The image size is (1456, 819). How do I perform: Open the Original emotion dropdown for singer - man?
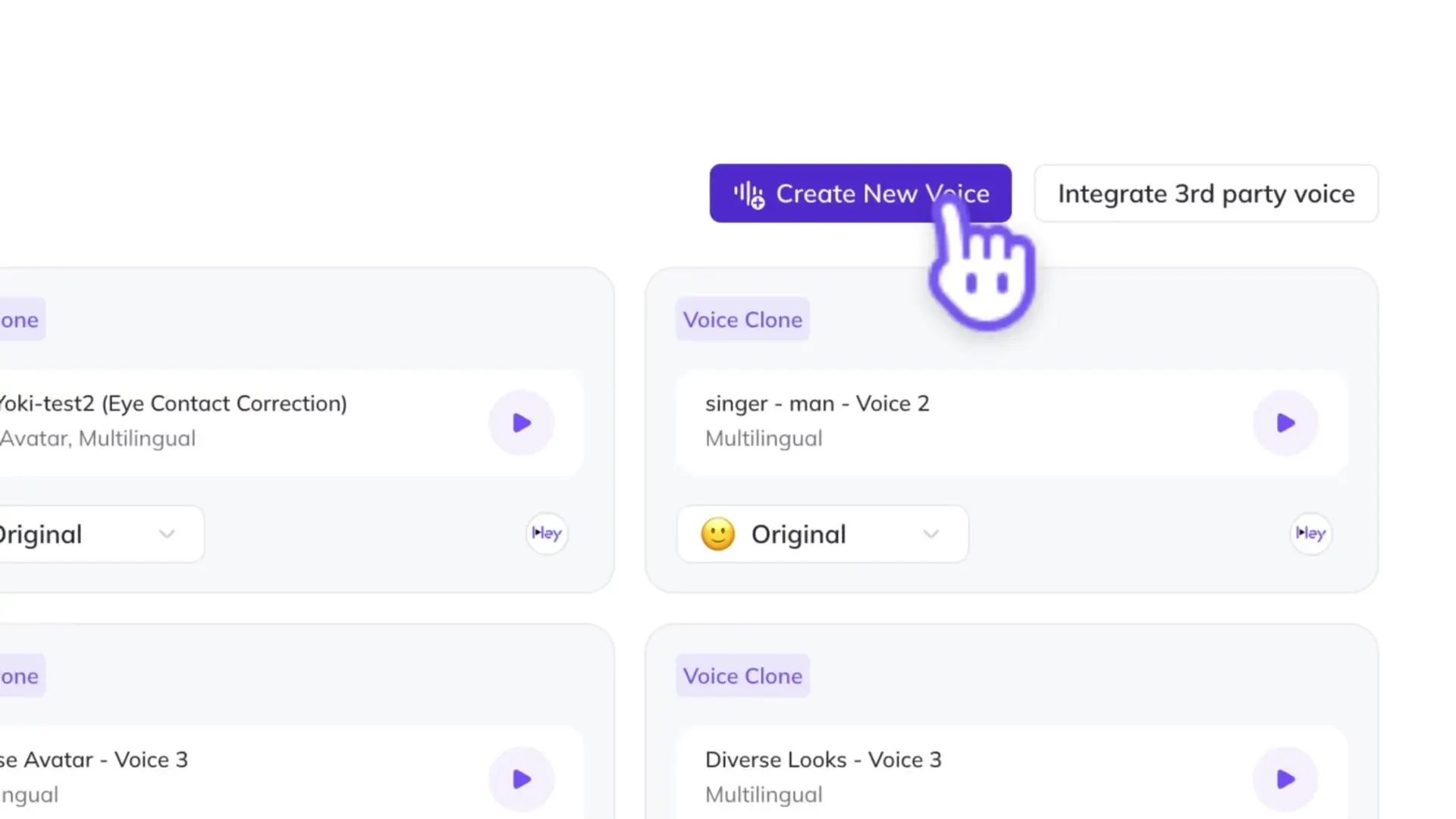(x=822, y=534)
